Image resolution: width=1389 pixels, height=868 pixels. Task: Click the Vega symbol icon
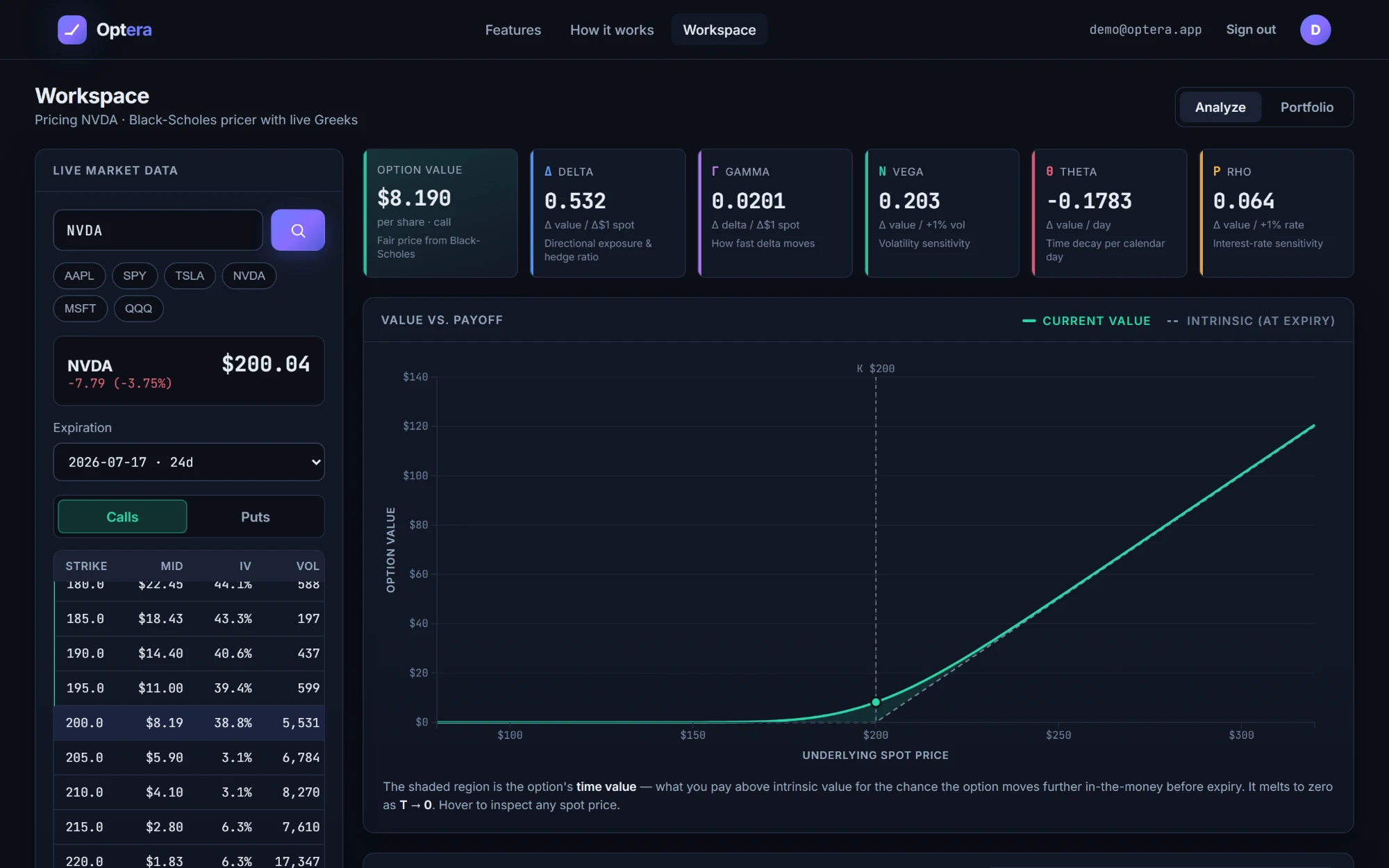(x=882, y=172)
